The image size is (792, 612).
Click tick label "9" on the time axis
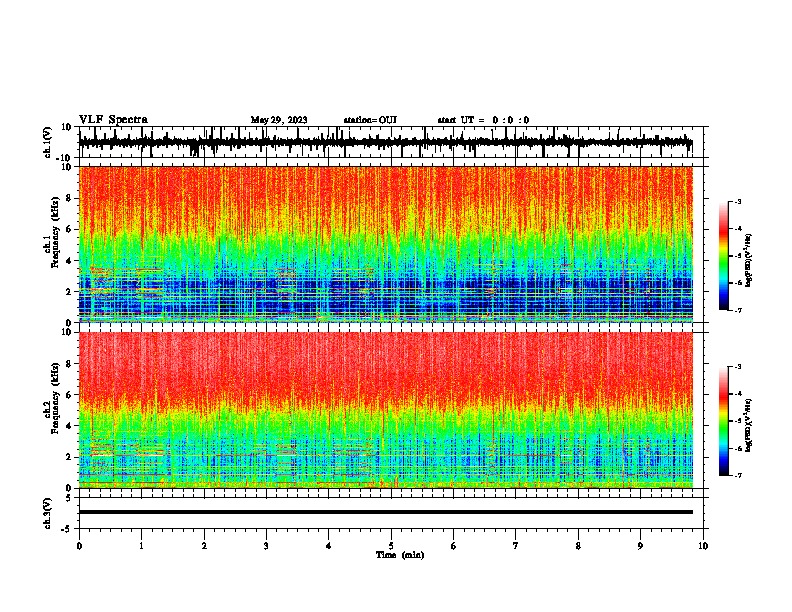[x=640, y=546]
